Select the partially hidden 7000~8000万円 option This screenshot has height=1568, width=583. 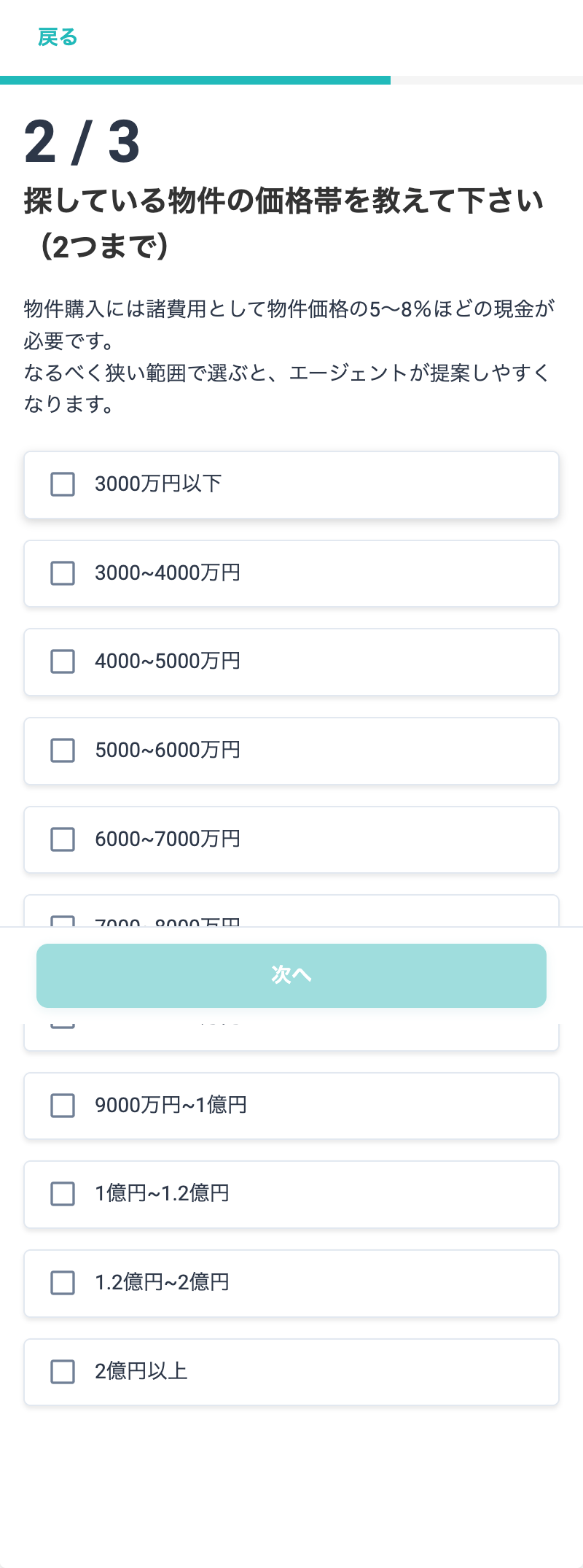[291, 911]
